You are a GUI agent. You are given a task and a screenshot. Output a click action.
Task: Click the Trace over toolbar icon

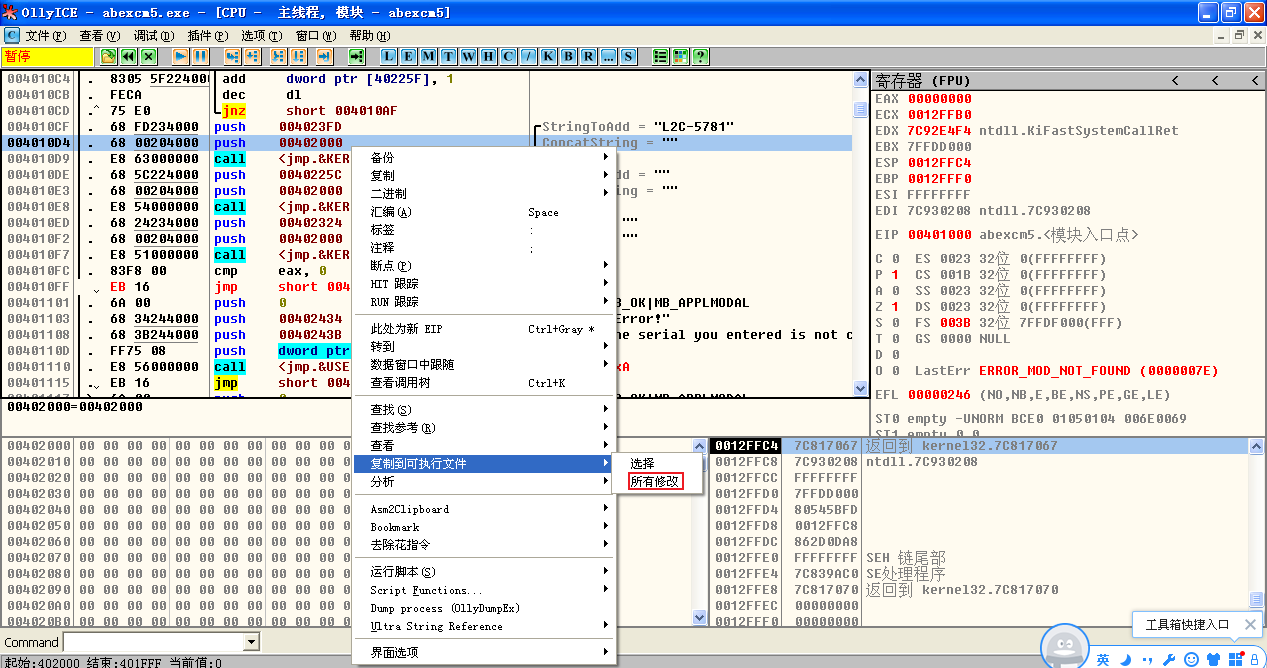coord(297,56)
